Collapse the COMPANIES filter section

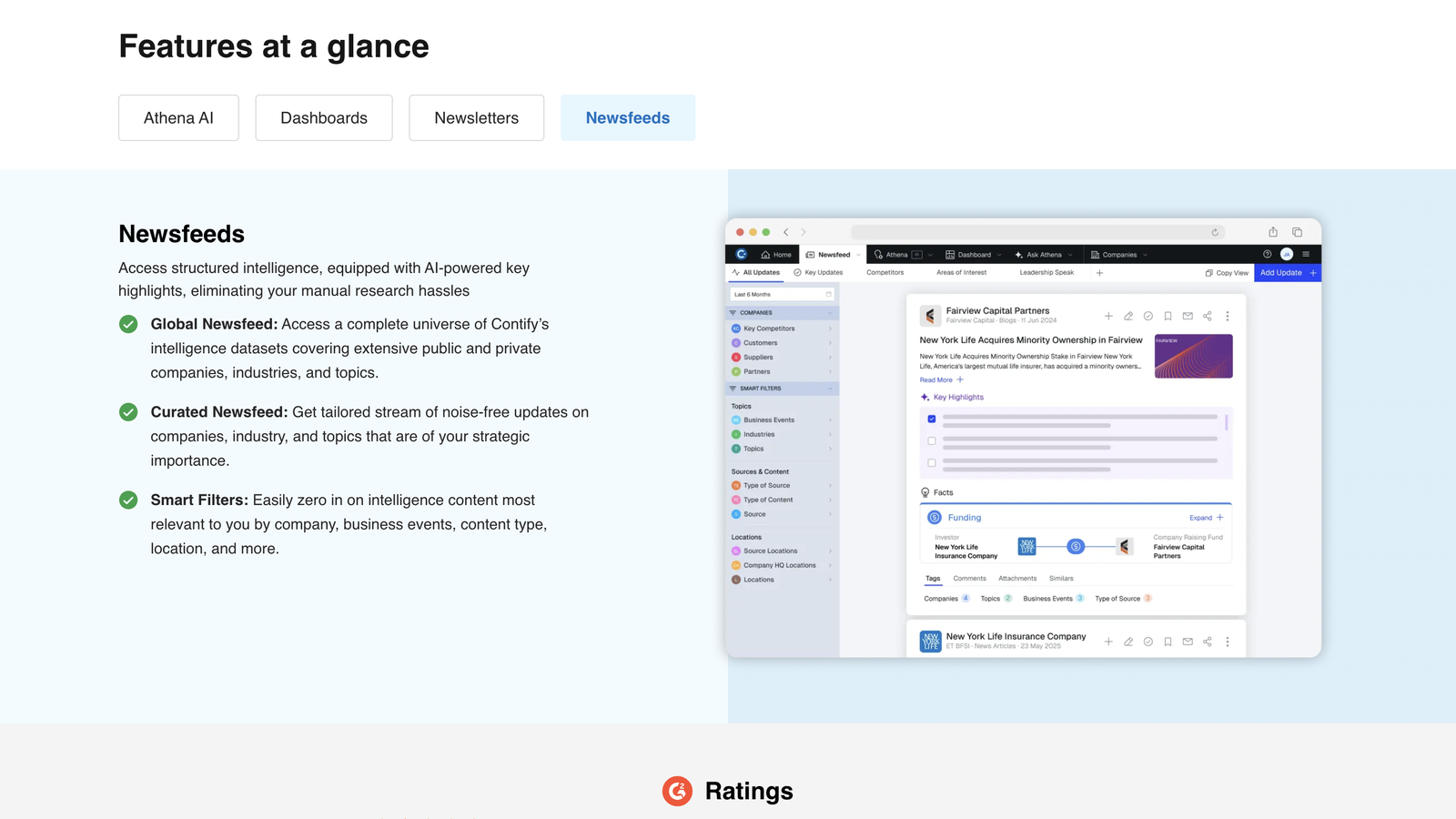tap(782, 312)
